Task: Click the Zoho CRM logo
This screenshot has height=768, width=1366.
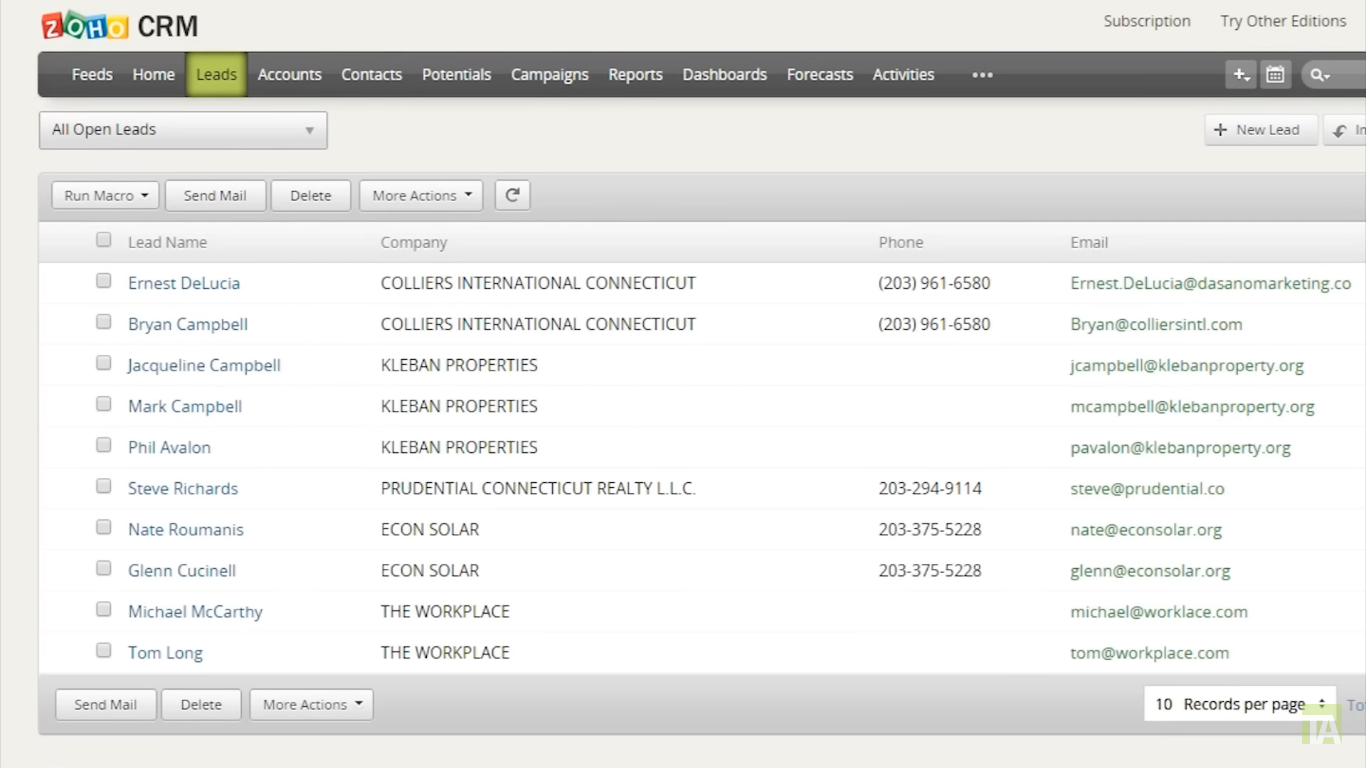Action: [x=120, y=25]
